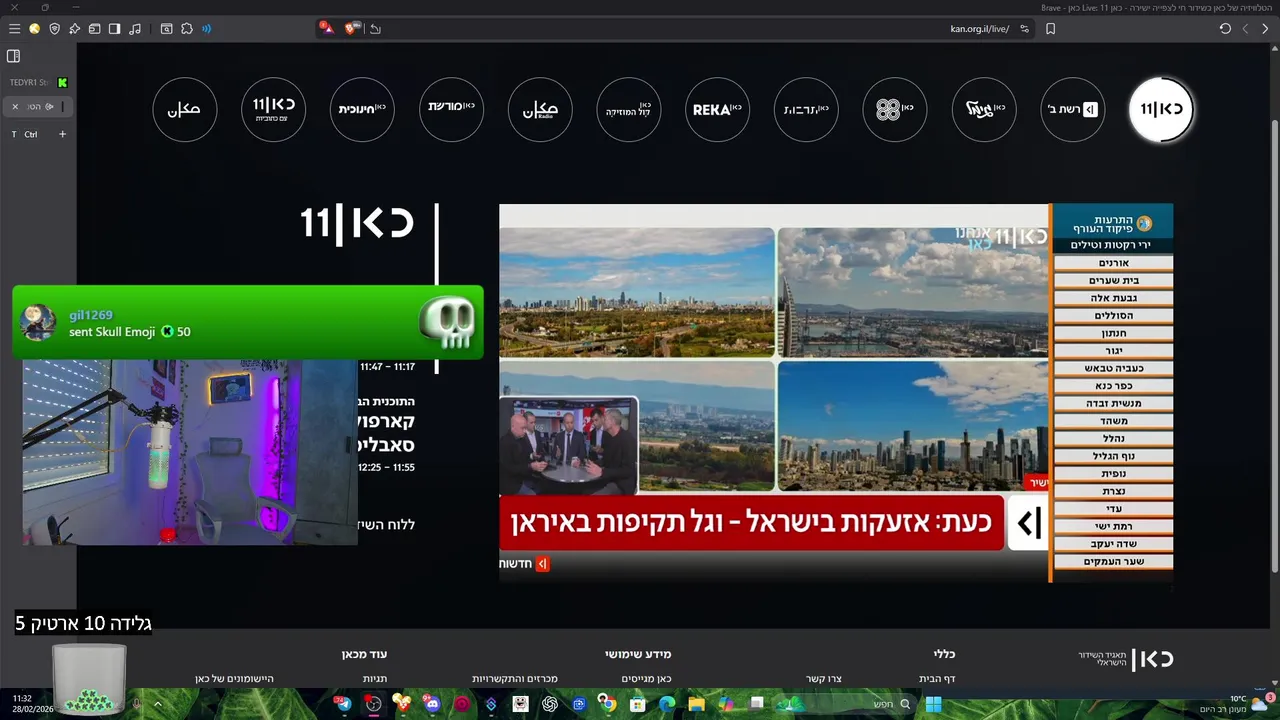Open the 'תגיות' footer link
The width and height of the screenshot is (1280, 720).
click(375, 679)
